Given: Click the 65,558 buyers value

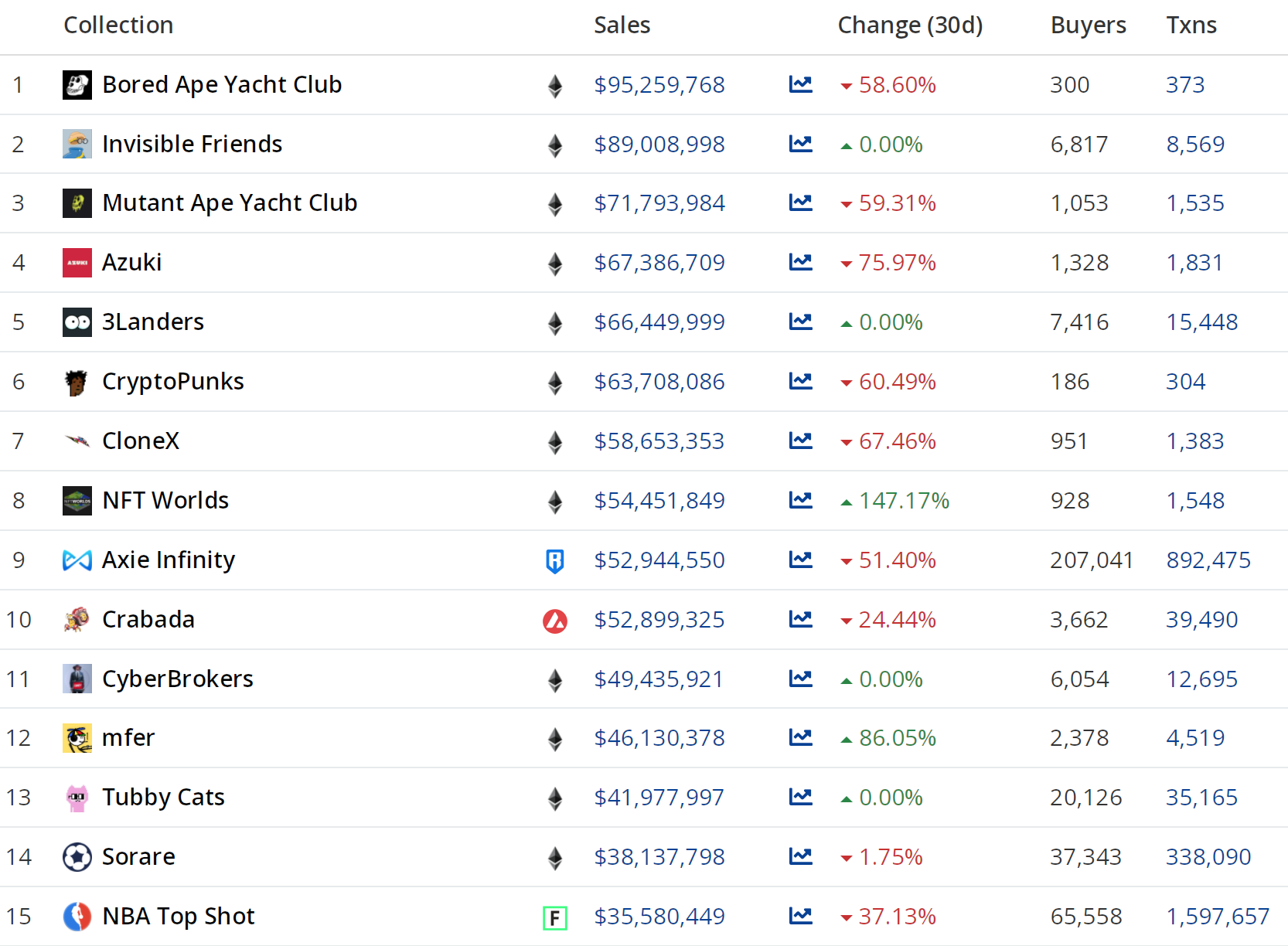Looking at the screenshot, I should pos(1086,916).
